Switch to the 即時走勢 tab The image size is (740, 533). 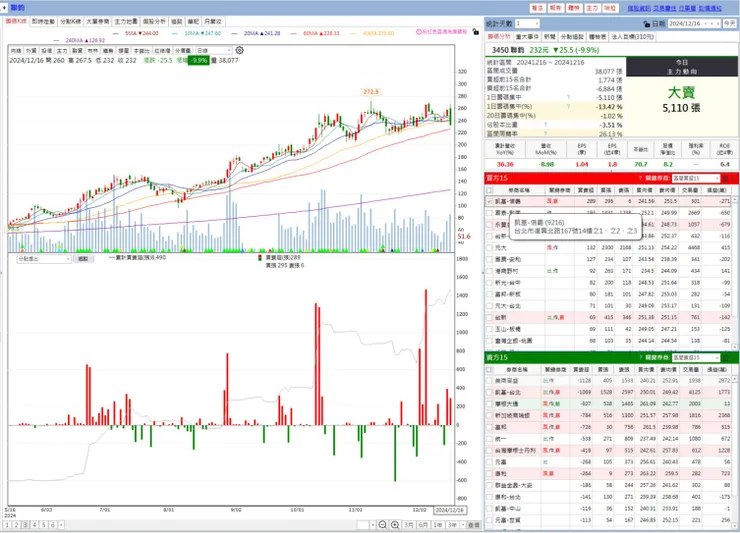43,21
